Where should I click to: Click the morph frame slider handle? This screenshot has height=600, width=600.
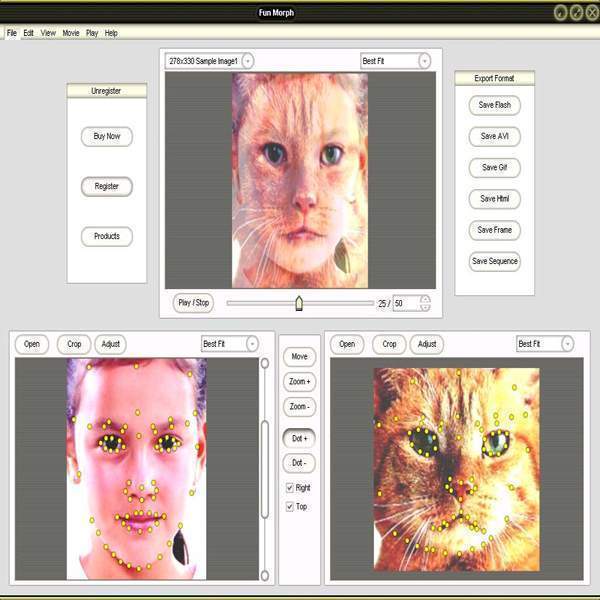click(298, 303)
